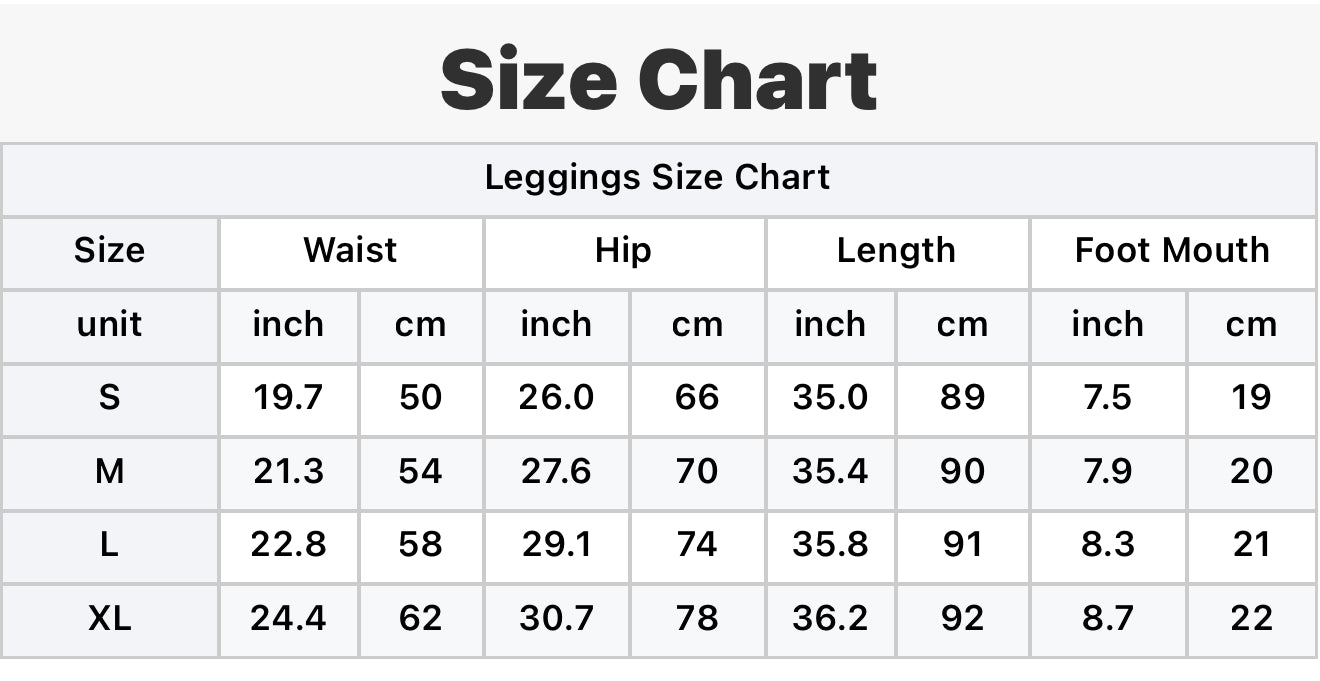Click the Size Chart heading
The image size is (1320, 681).
click(659, 80)
